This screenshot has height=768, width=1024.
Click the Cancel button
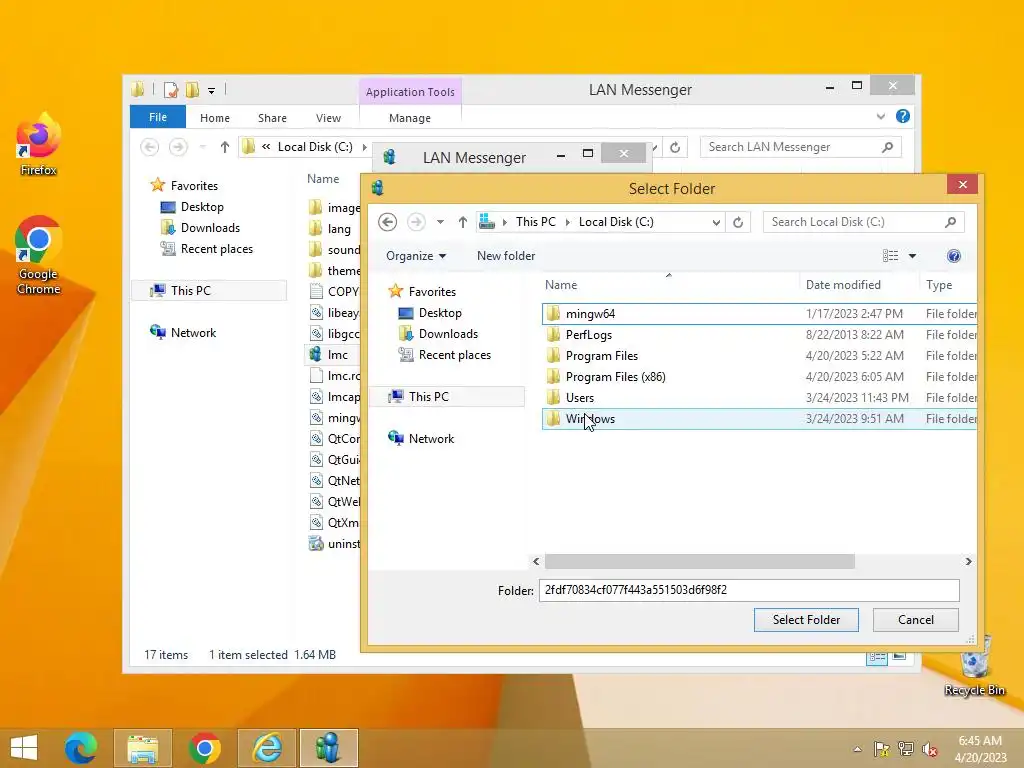[916, 620]
